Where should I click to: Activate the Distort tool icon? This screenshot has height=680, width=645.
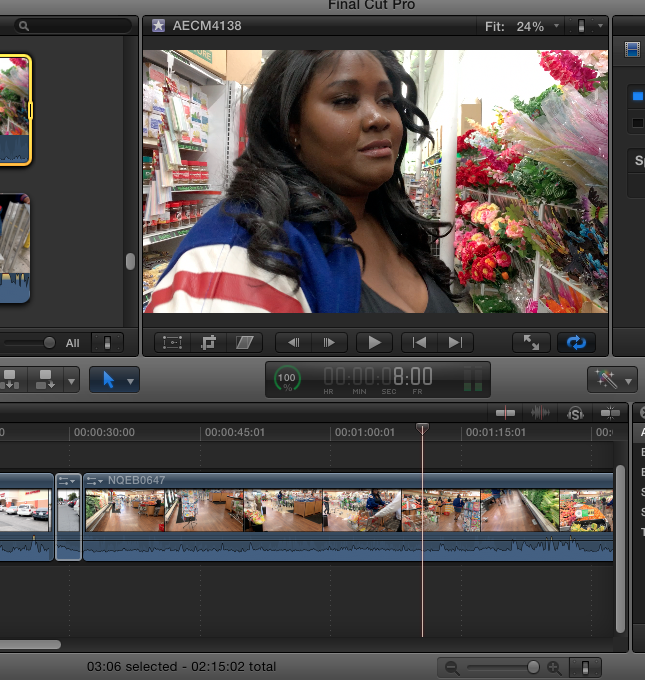pyautogui.click(x=245, y=343)
